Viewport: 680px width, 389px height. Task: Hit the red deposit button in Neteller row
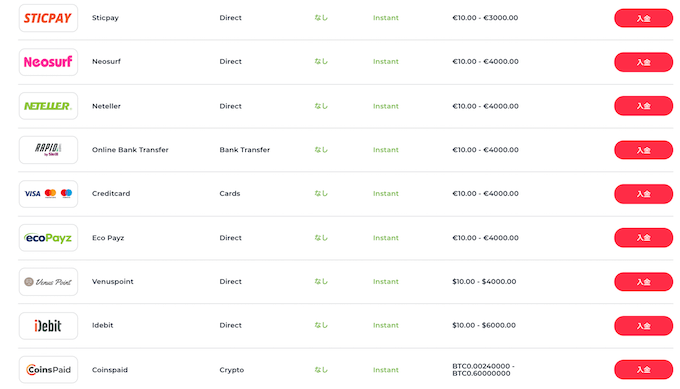[644, 106]
